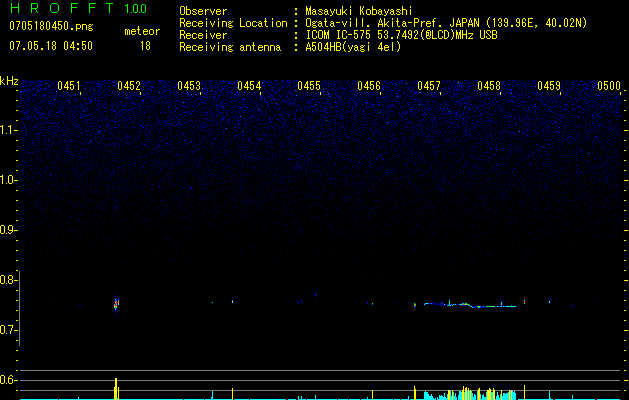Click the 0.9 frequency axis label
The image size is (629, 400).
(x=9, y=230)
